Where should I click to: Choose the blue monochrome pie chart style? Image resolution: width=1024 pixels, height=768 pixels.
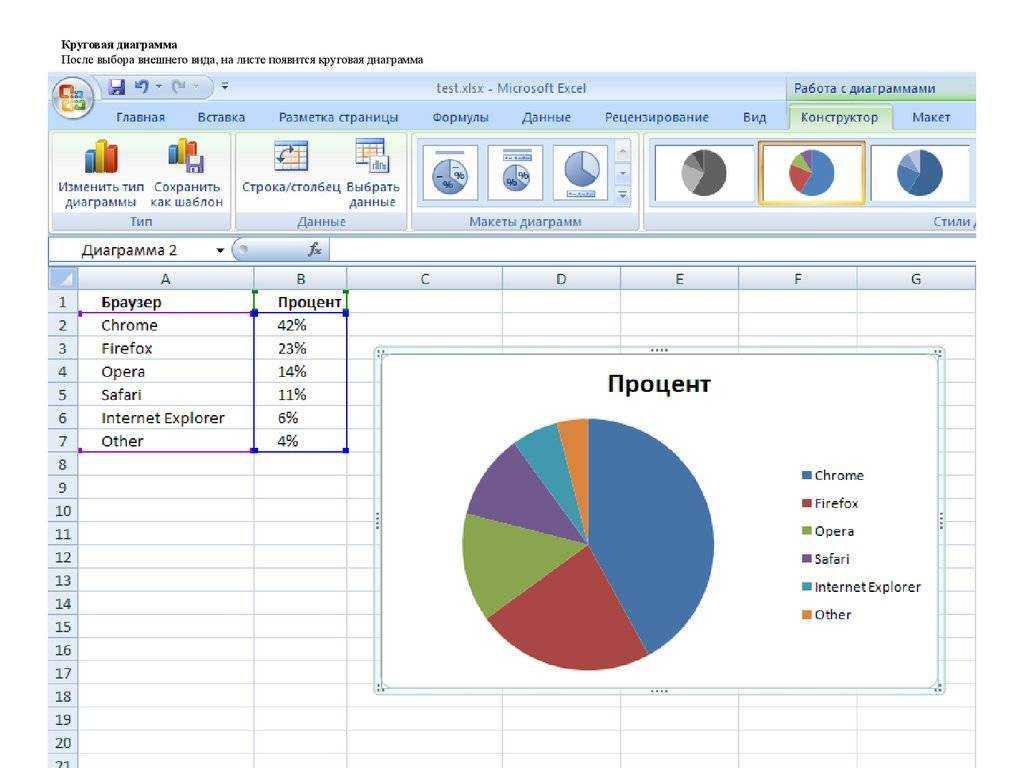920,173
